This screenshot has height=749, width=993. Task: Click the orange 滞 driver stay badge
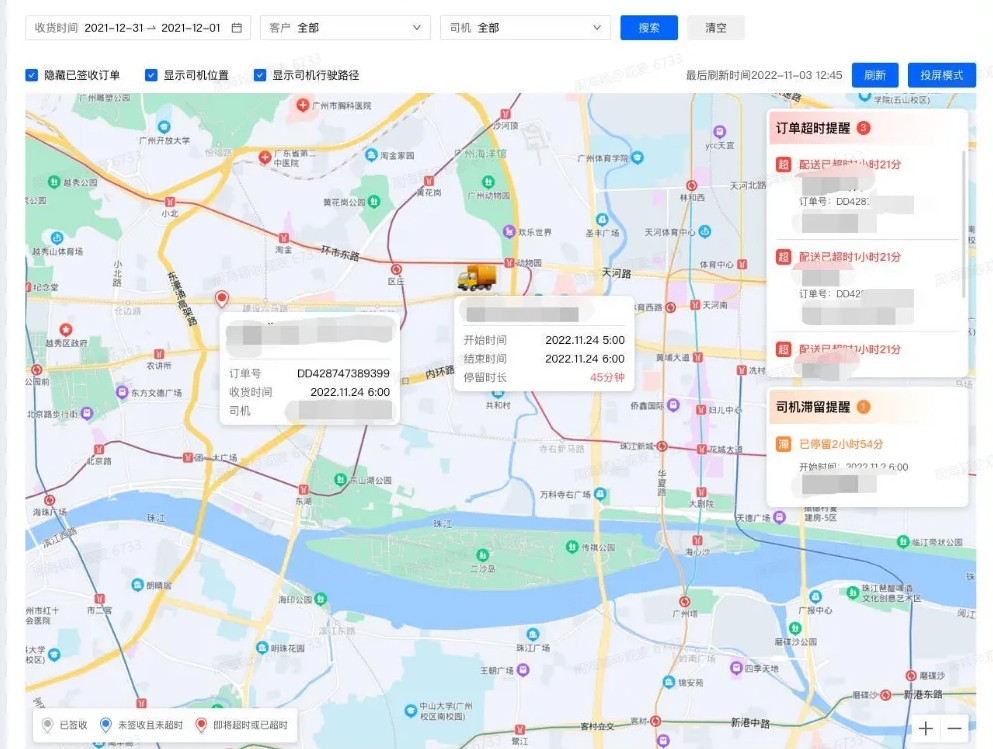784,444
